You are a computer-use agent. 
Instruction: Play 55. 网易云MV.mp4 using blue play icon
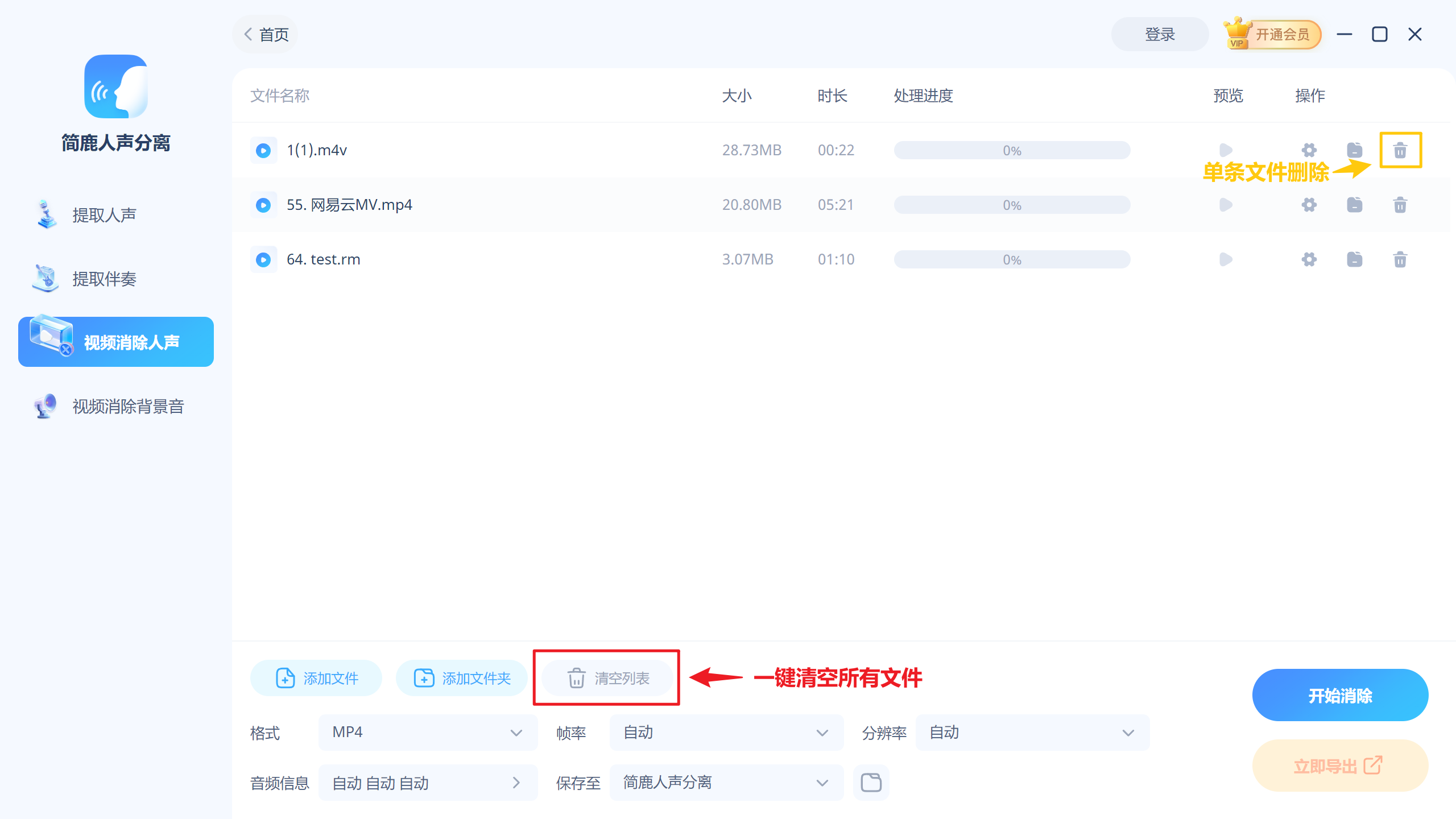coord(263,205)
